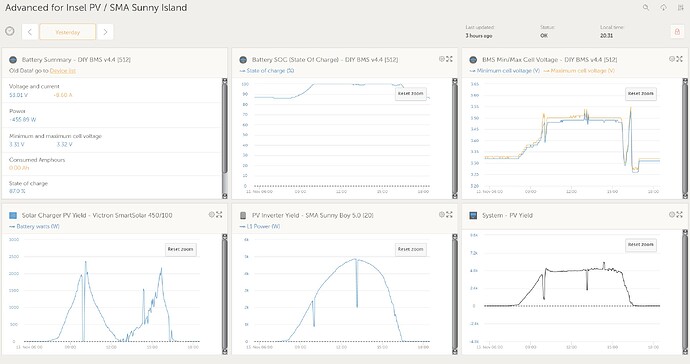Open System PV Yield settings gear
This screenshot has width=690, height=364.
click(672, 215)
